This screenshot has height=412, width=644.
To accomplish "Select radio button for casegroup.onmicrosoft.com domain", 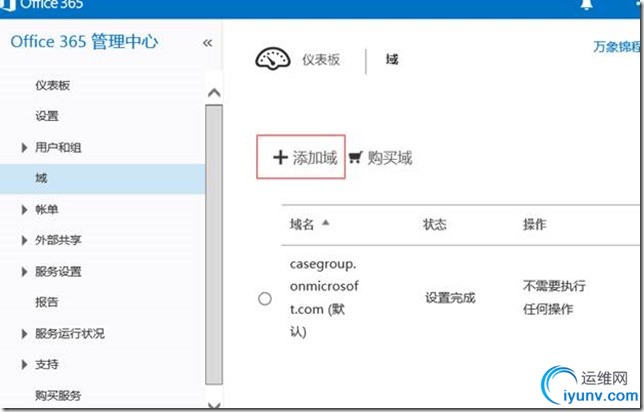I will (x=265, y=298).
